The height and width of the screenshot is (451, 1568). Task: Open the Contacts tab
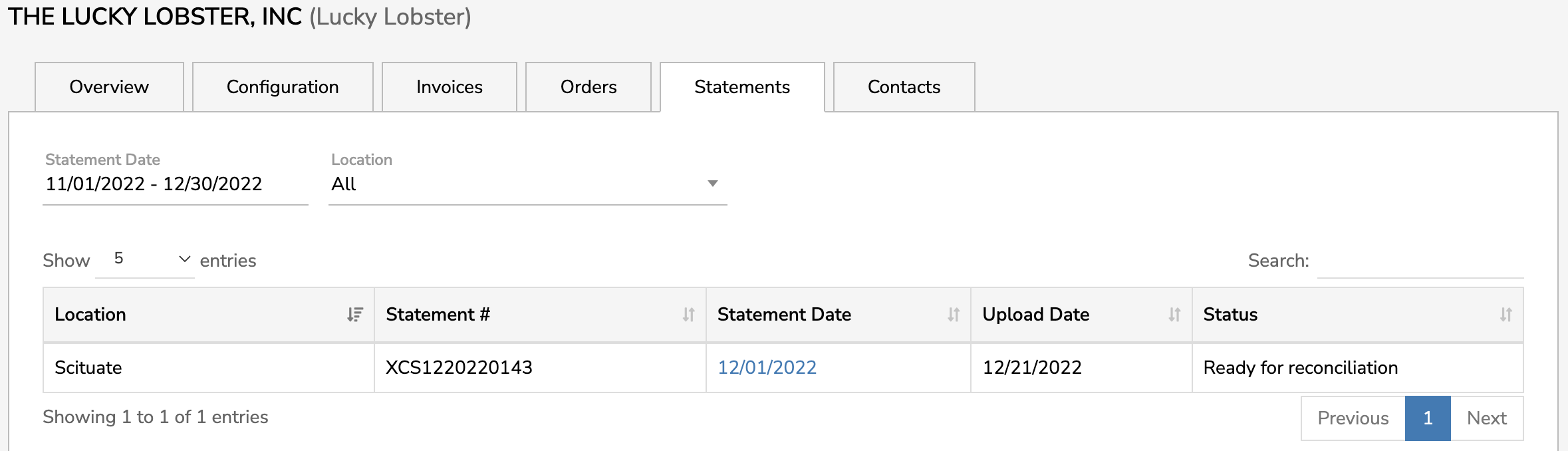pos(904,86)
